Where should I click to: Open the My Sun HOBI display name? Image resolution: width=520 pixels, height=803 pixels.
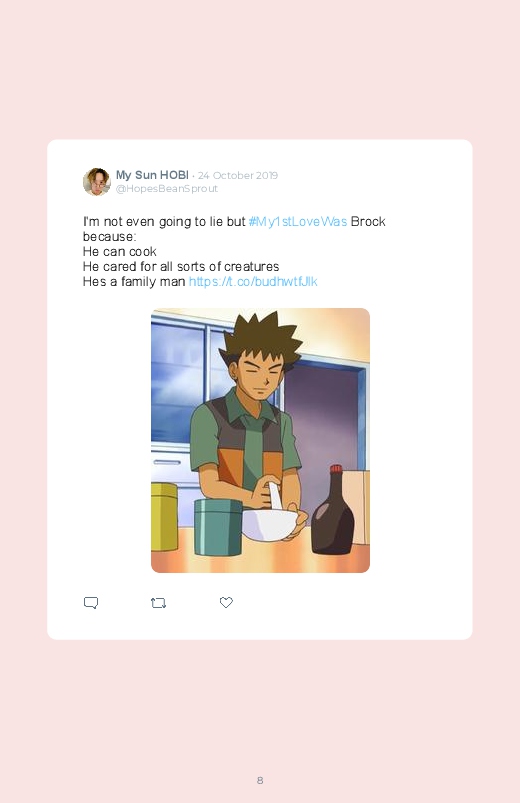tap(152, 175)
